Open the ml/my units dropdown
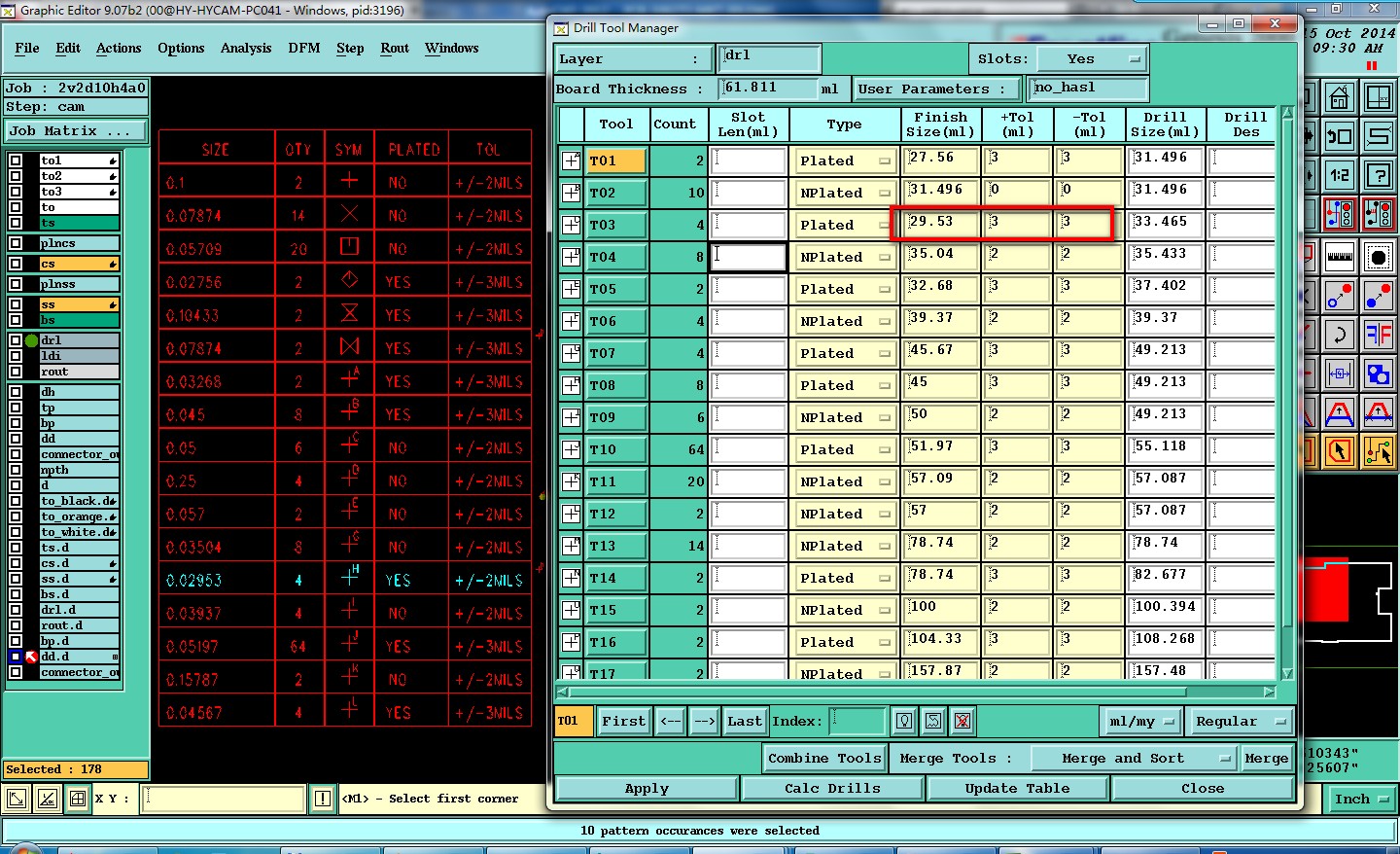1400x854 pixels. (x=1139, y=721)
